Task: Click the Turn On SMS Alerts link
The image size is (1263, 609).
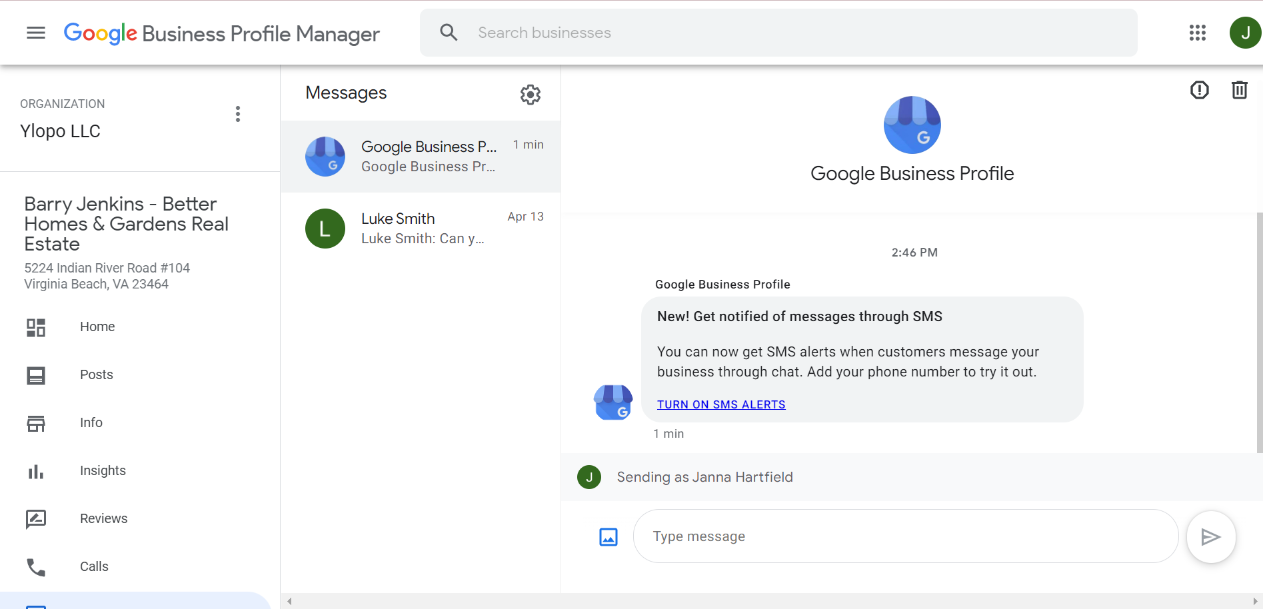Action: click(x=721, y=405)
